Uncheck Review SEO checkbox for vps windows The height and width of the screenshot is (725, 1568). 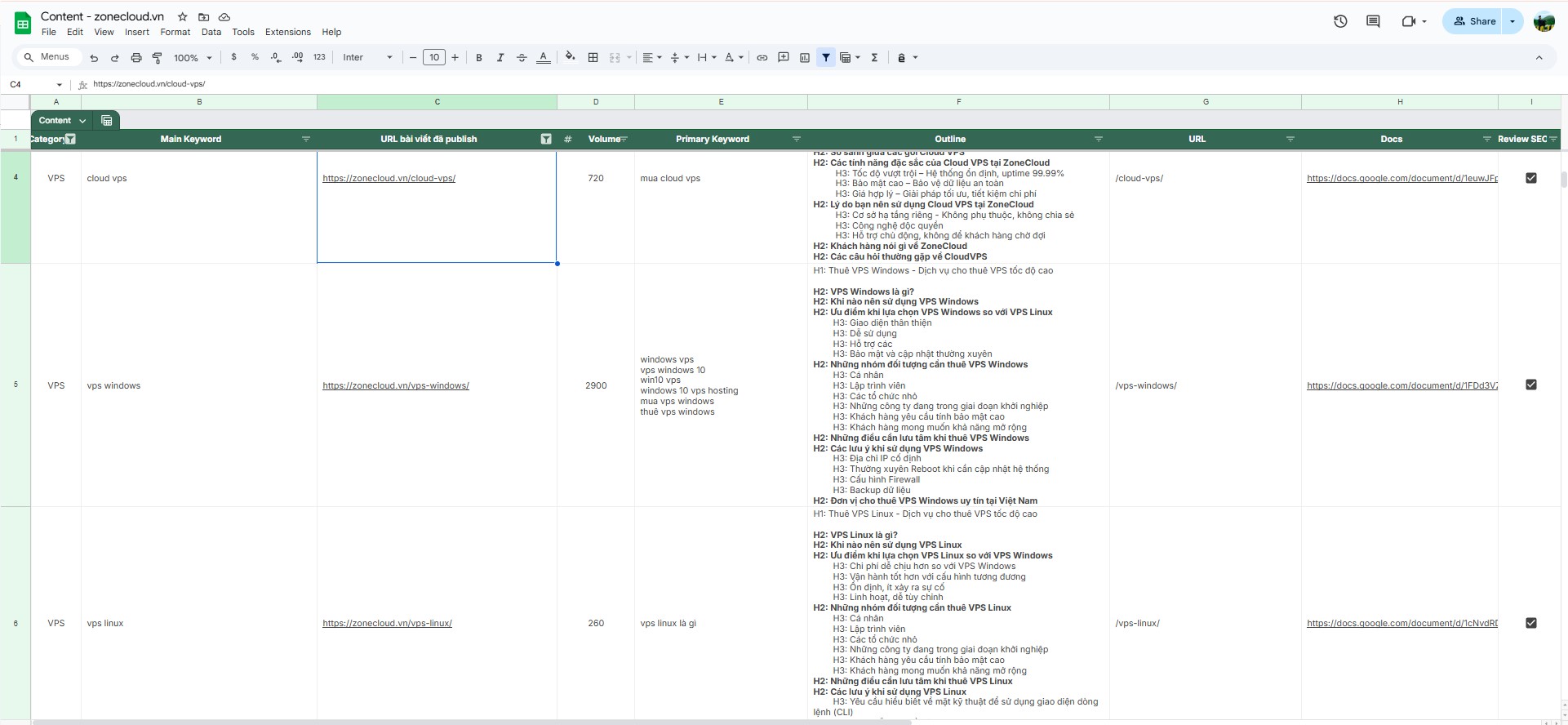click(x=1530, y=385)
